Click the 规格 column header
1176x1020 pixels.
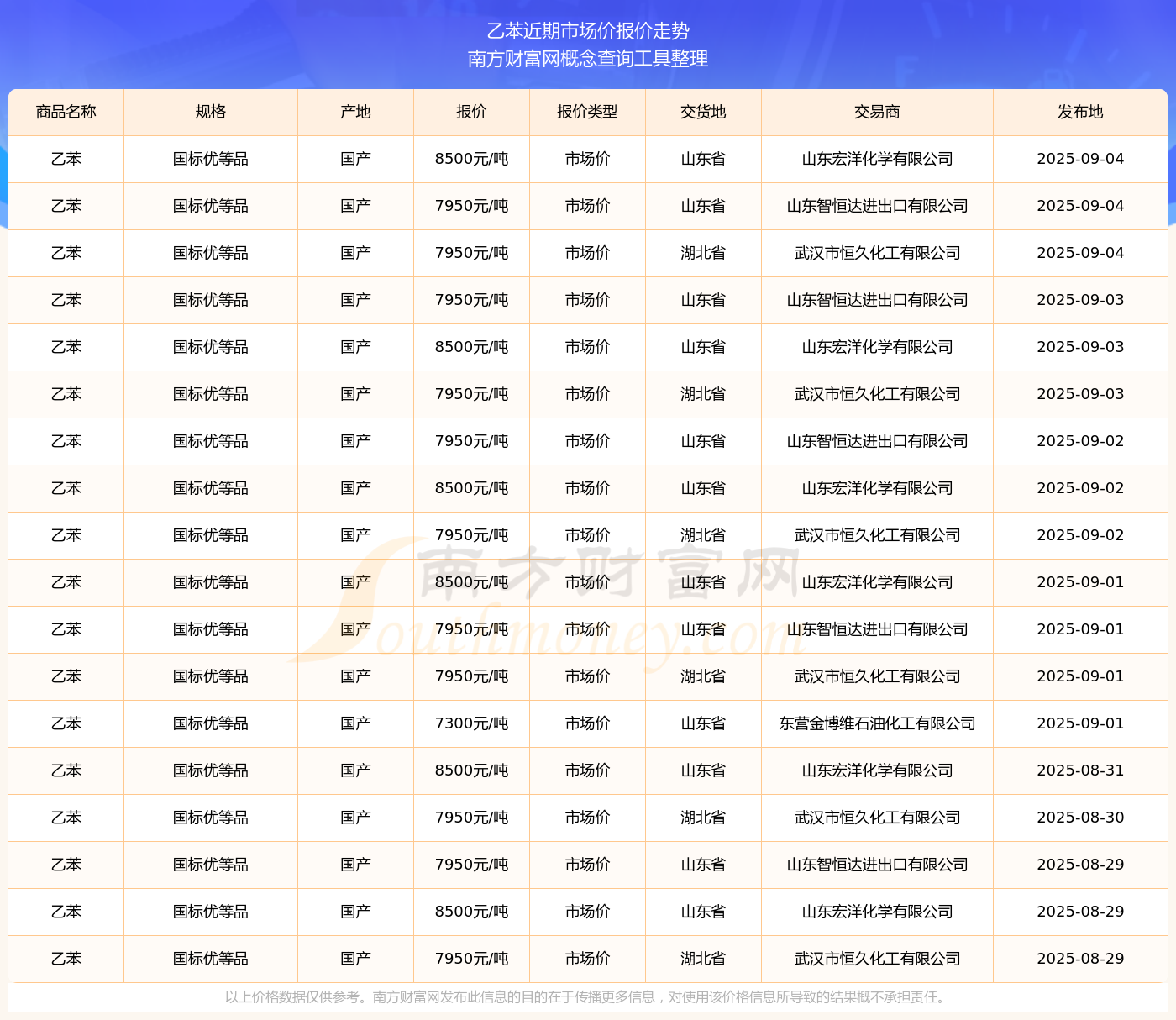tap(211, 112)
